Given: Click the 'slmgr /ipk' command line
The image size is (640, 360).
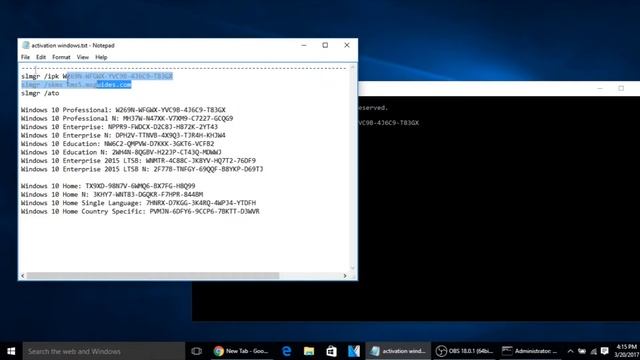Looking at the screenshot, I should 97,76.
